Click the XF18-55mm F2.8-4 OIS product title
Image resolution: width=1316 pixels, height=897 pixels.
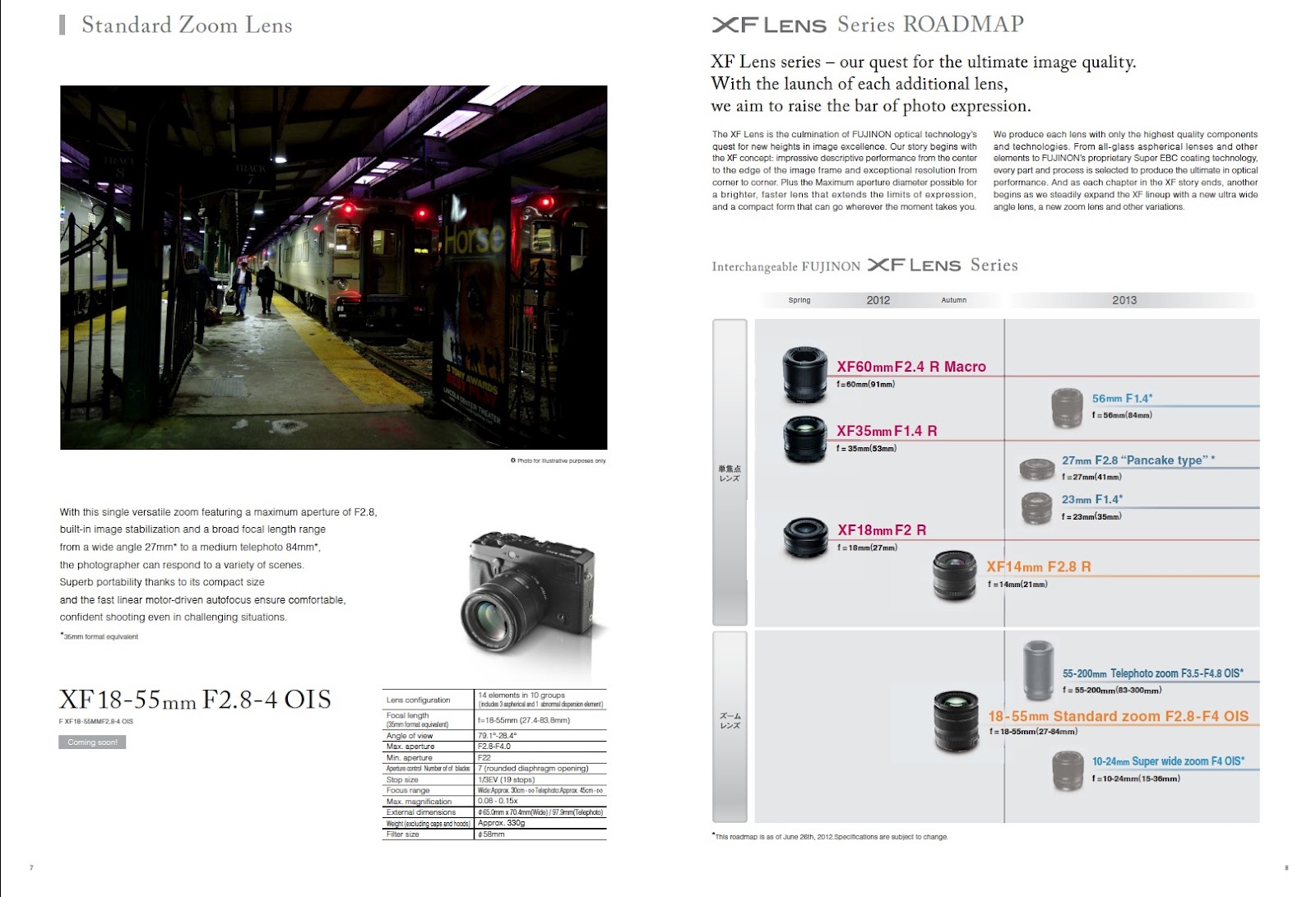pos(195,700)
